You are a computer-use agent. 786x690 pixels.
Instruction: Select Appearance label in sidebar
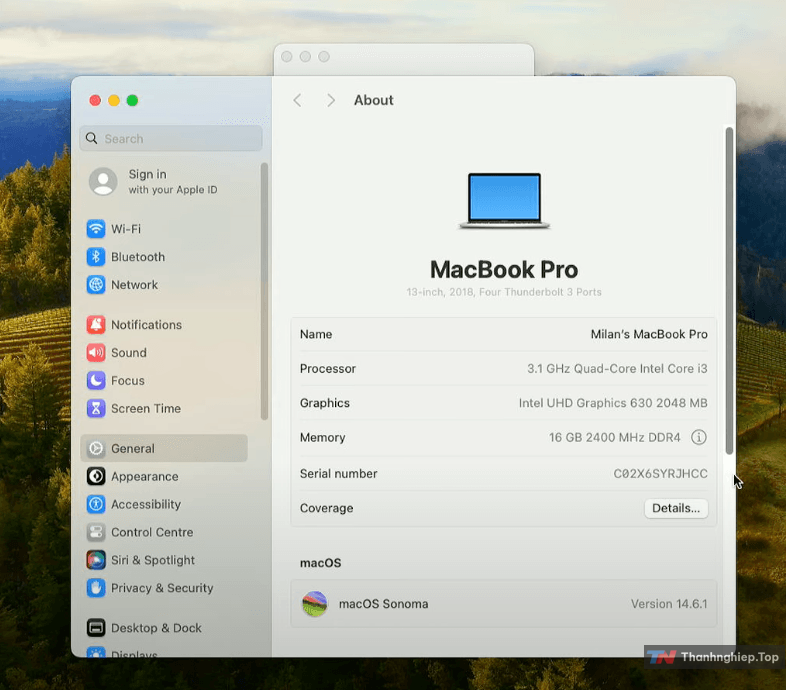point(145,476)
